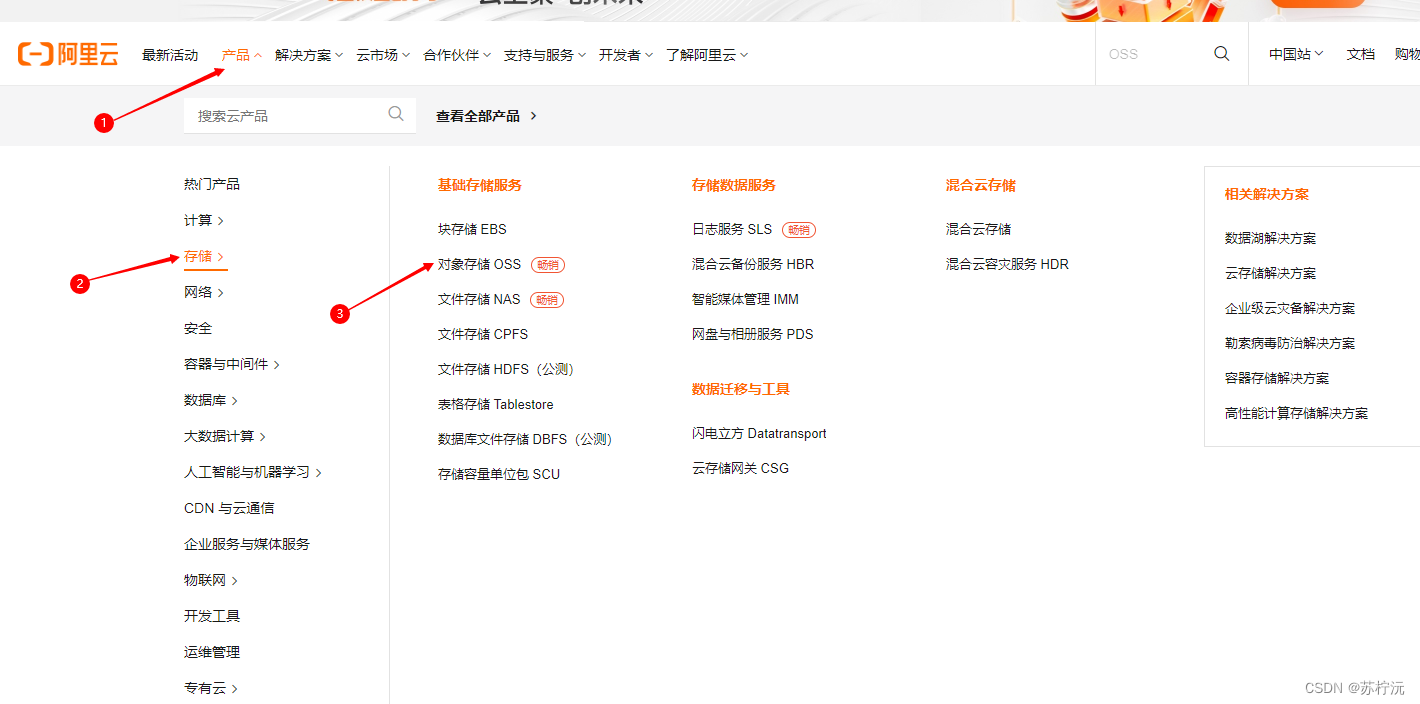Viewport: 1420px width, 704px height.
Task: Open 网盘与相册服务 PDS link
Action: (x=753, y=334)
